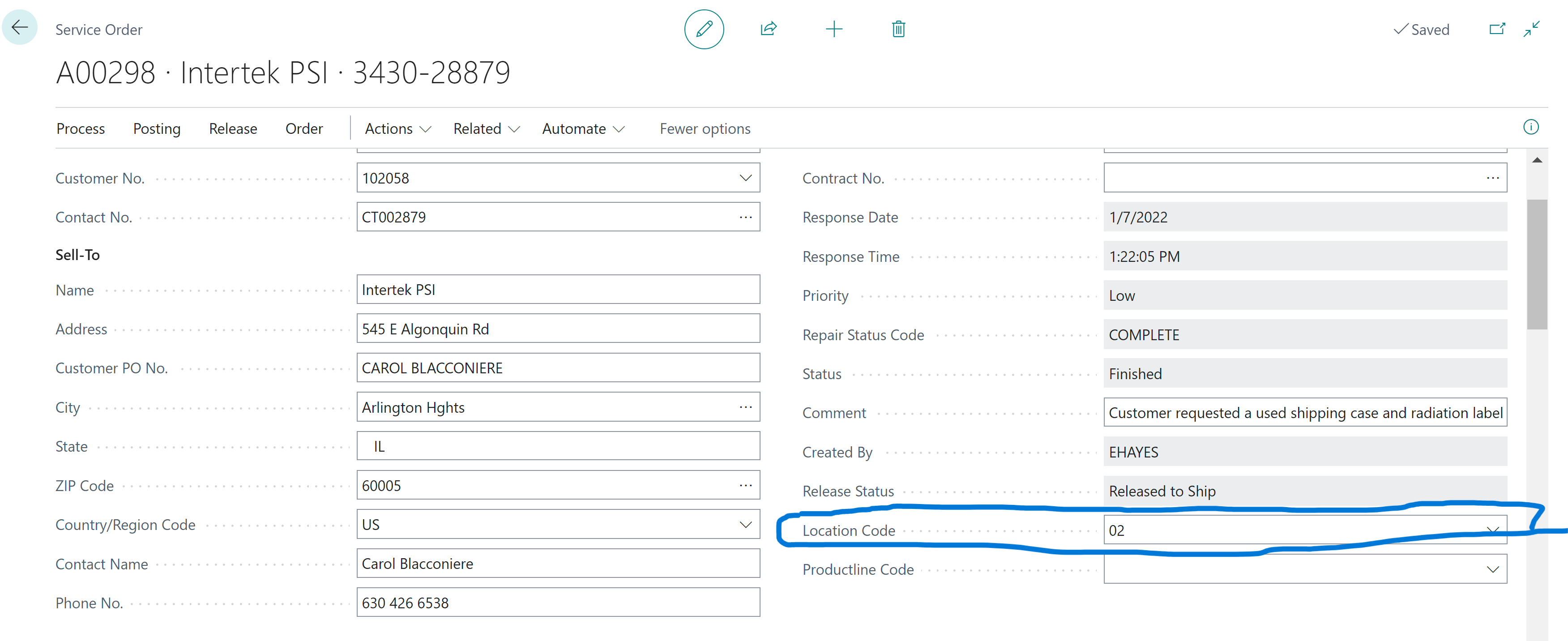The image size is (1568, 641).
Task: Click Fewer options
Action: (x=705, y=129)
